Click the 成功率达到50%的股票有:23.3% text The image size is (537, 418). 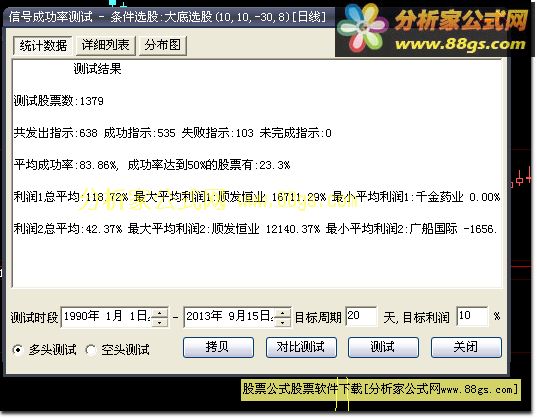pos(209,165)
